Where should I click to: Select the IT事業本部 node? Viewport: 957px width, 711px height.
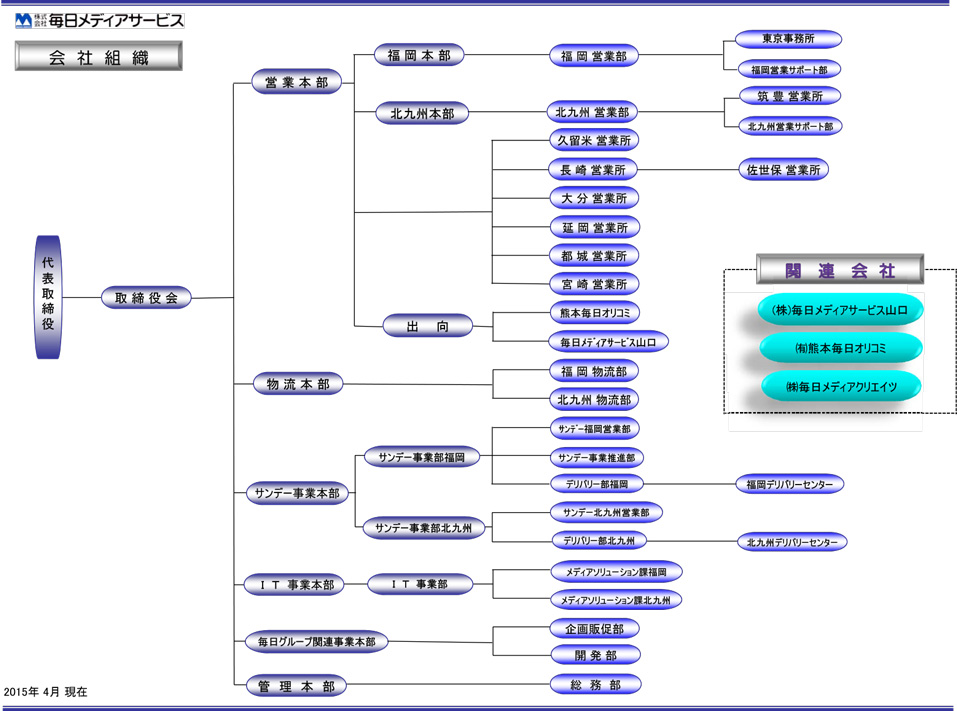[294, 585]
